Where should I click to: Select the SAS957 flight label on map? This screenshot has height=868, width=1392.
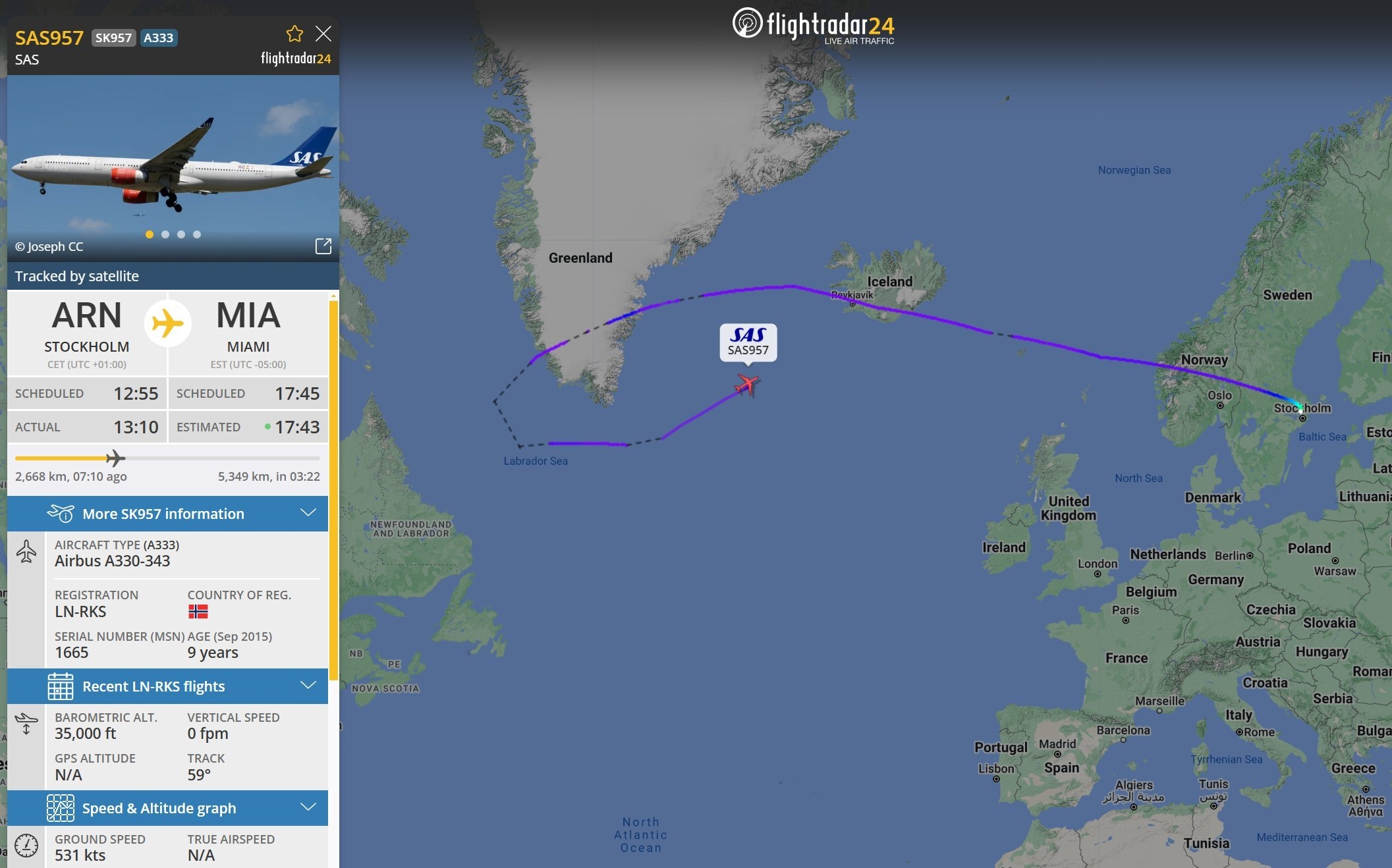click(x=749, y=340)
